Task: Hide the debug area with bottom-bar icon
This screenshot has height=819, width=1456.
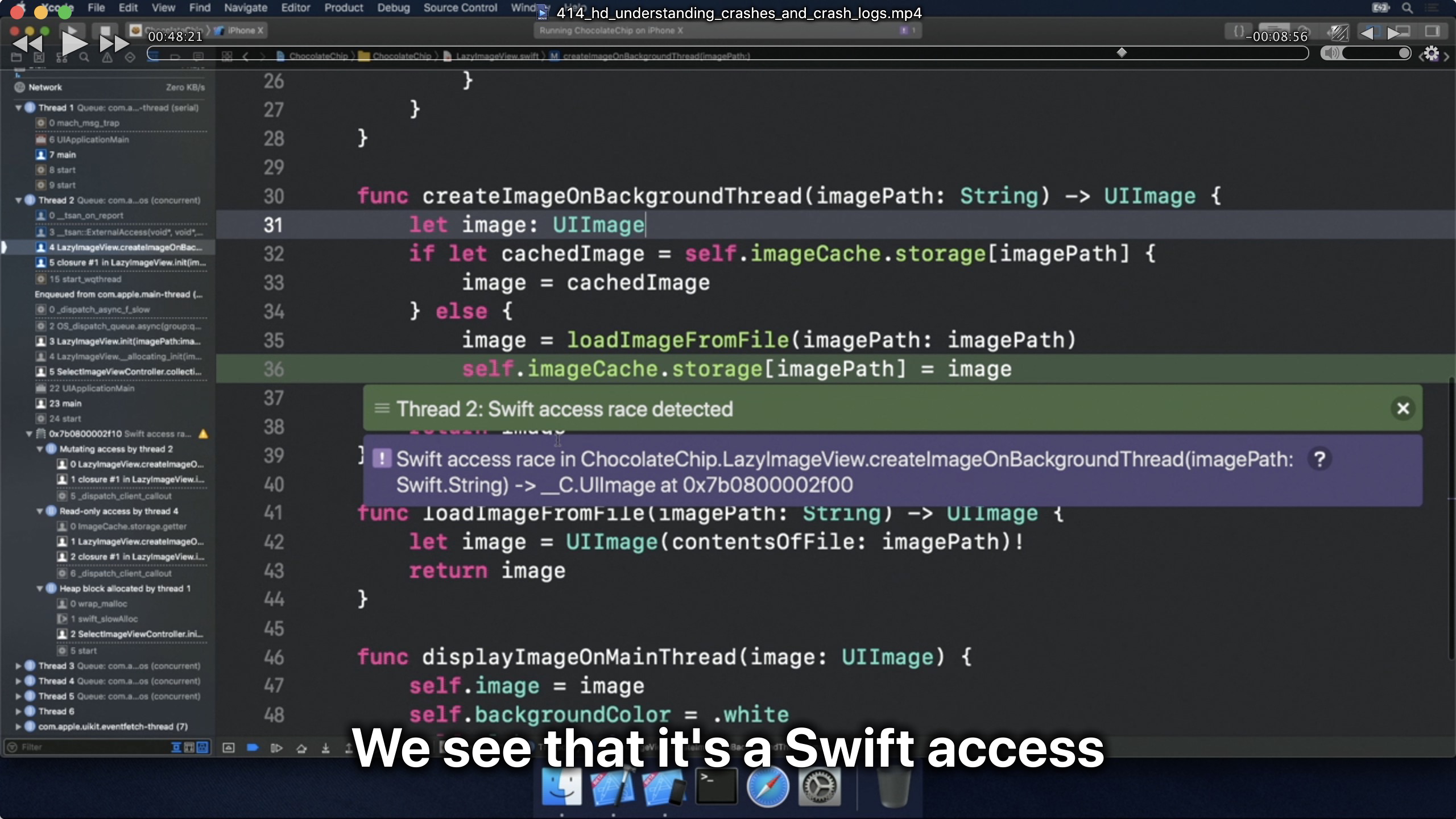Action: click(229, 748)
